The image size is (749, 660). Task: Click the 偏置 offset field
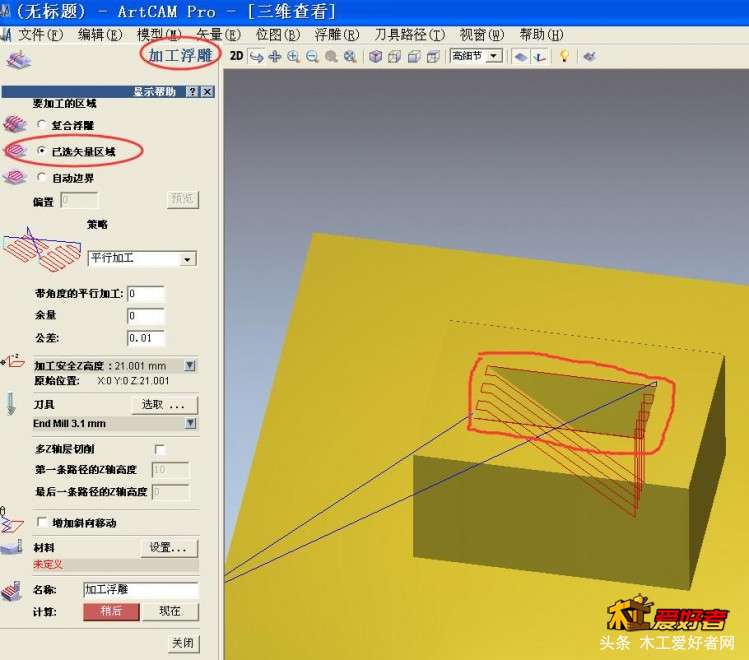click(x=79, y=200)
